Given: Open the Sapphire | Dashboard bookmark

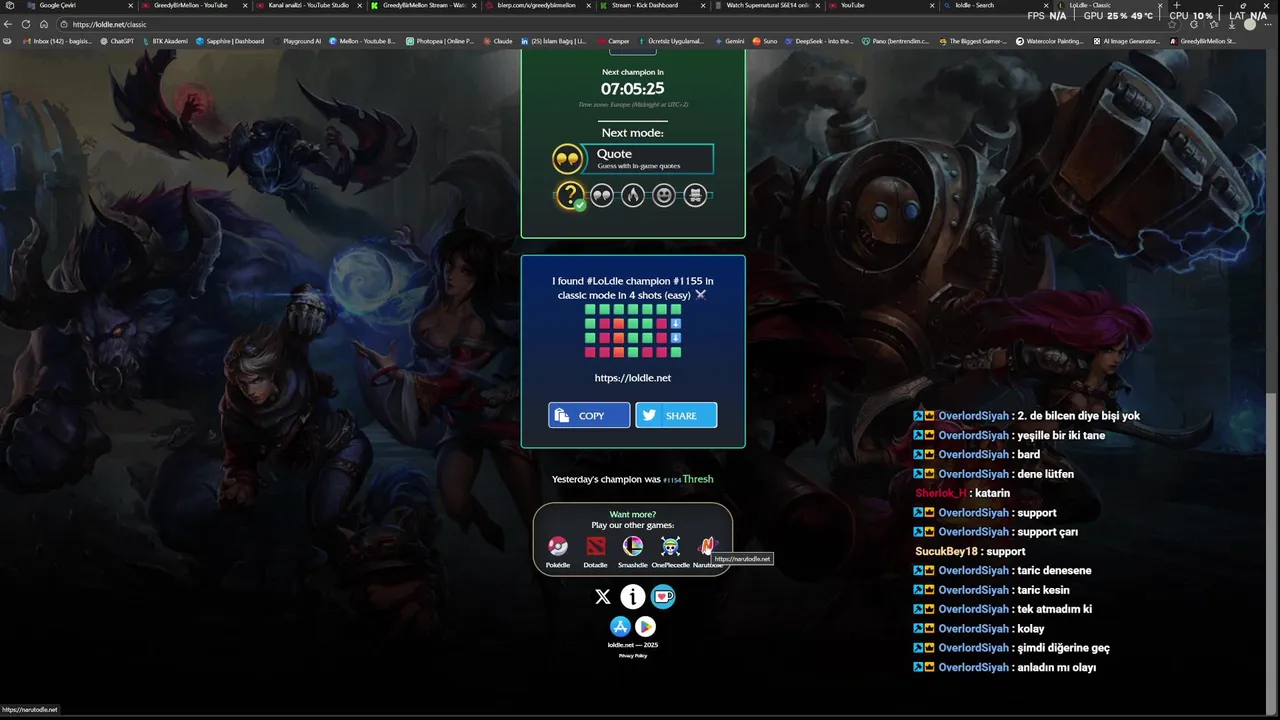Looking at the screenshot, I should pyautogui.click(x=230, y=41).
